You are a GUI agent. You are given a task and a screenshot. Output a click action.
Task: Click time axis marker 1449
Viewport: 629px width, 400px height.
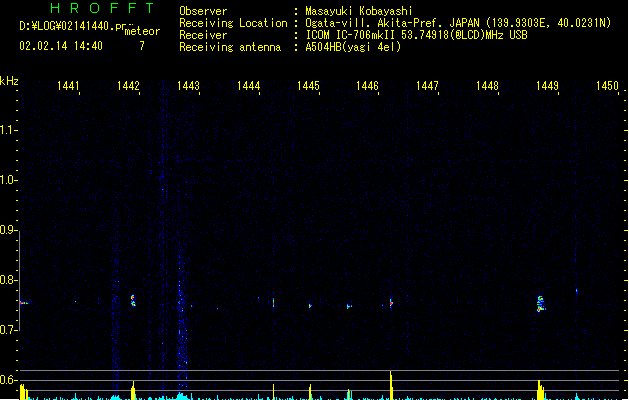pyautogui.click(x=547, y=86)
